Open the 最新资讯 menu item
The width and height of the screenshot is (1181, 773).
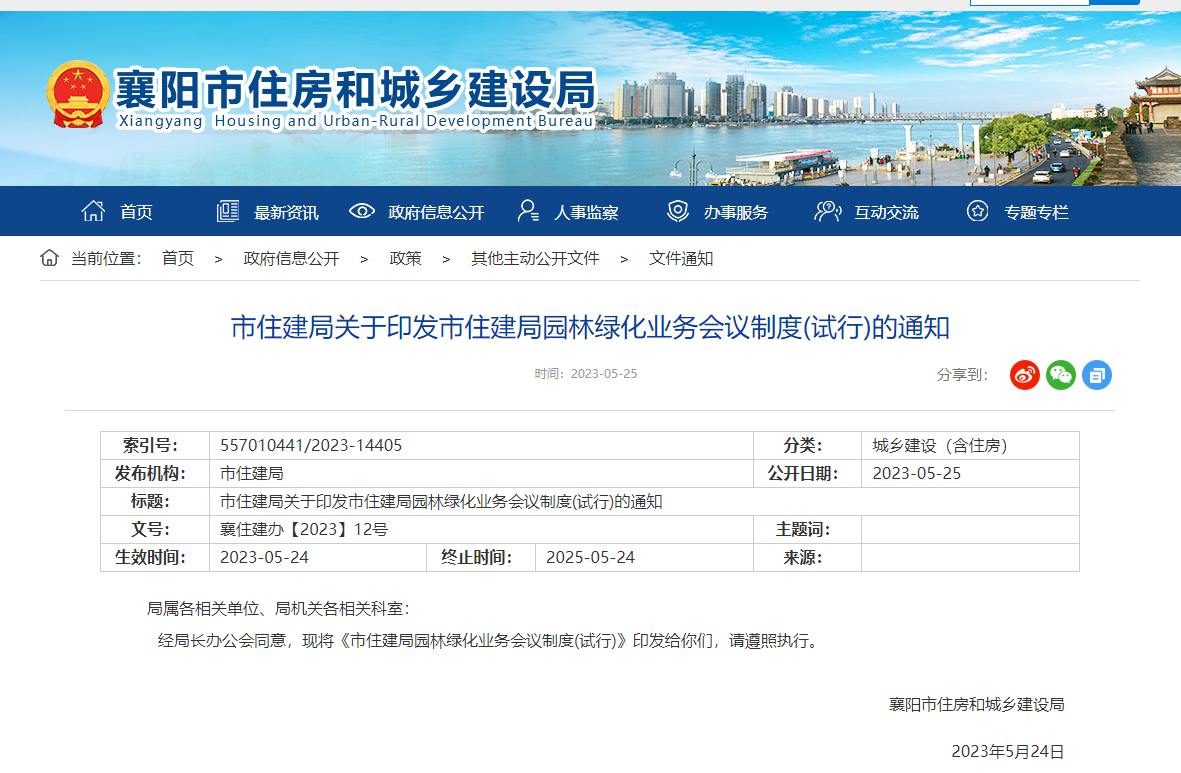tap(286, 212)
